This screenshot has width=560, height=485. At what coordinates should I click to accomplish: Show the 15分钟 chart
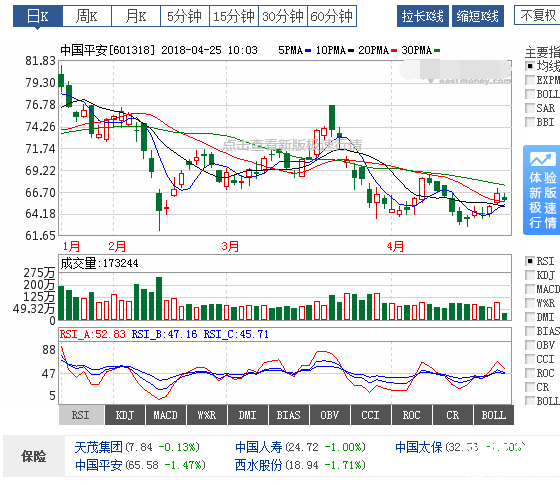[x=234, y=16]
